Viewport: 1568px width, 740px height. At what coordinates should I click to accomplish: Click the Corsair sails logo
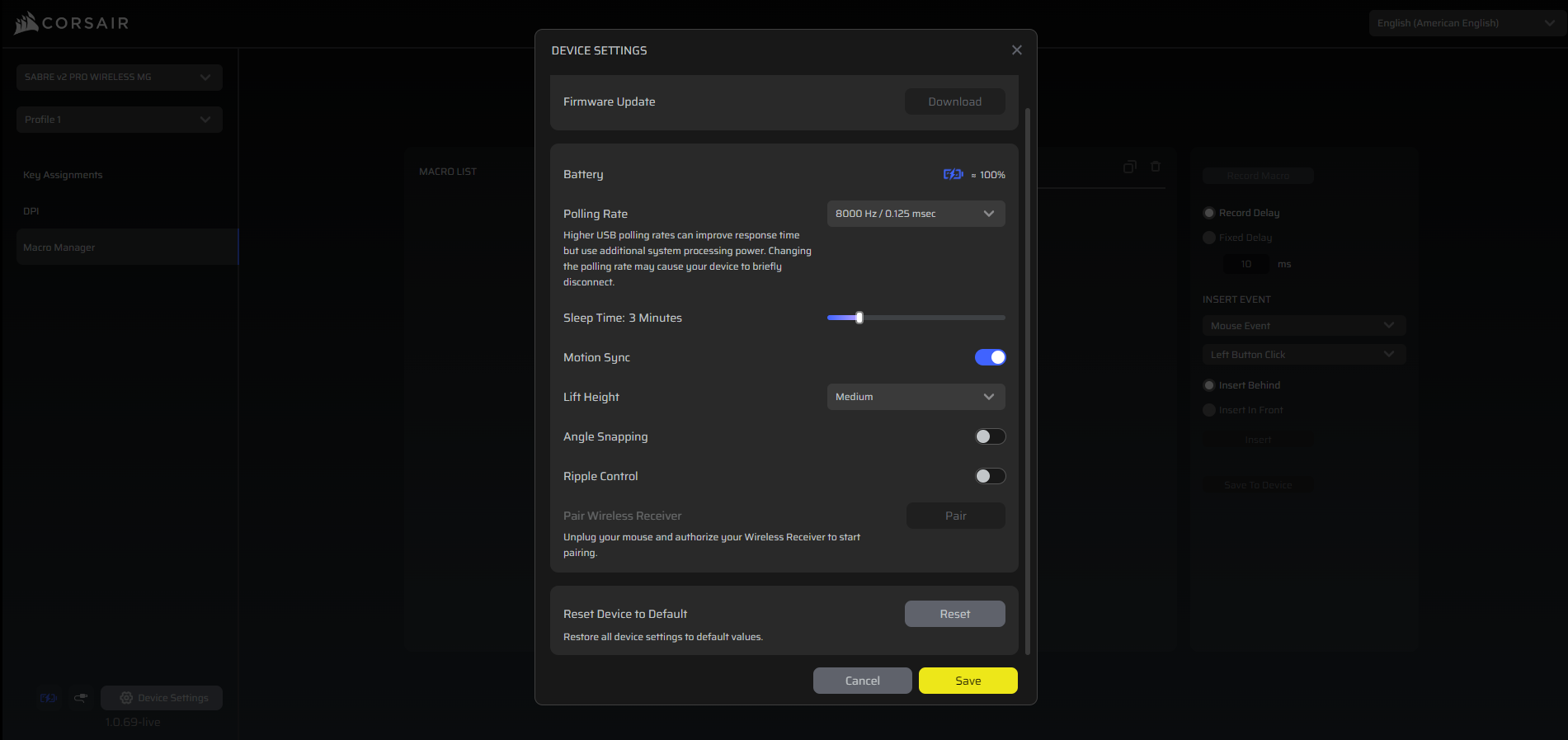26,23
